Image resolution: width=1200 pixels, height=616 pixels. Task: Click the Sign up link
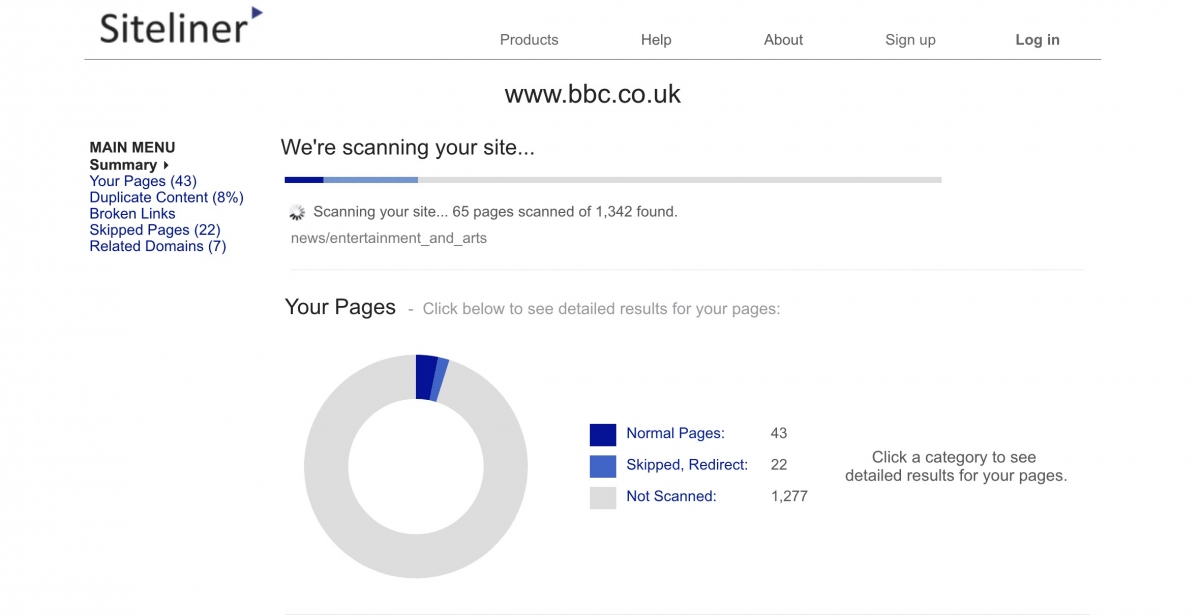910,40
